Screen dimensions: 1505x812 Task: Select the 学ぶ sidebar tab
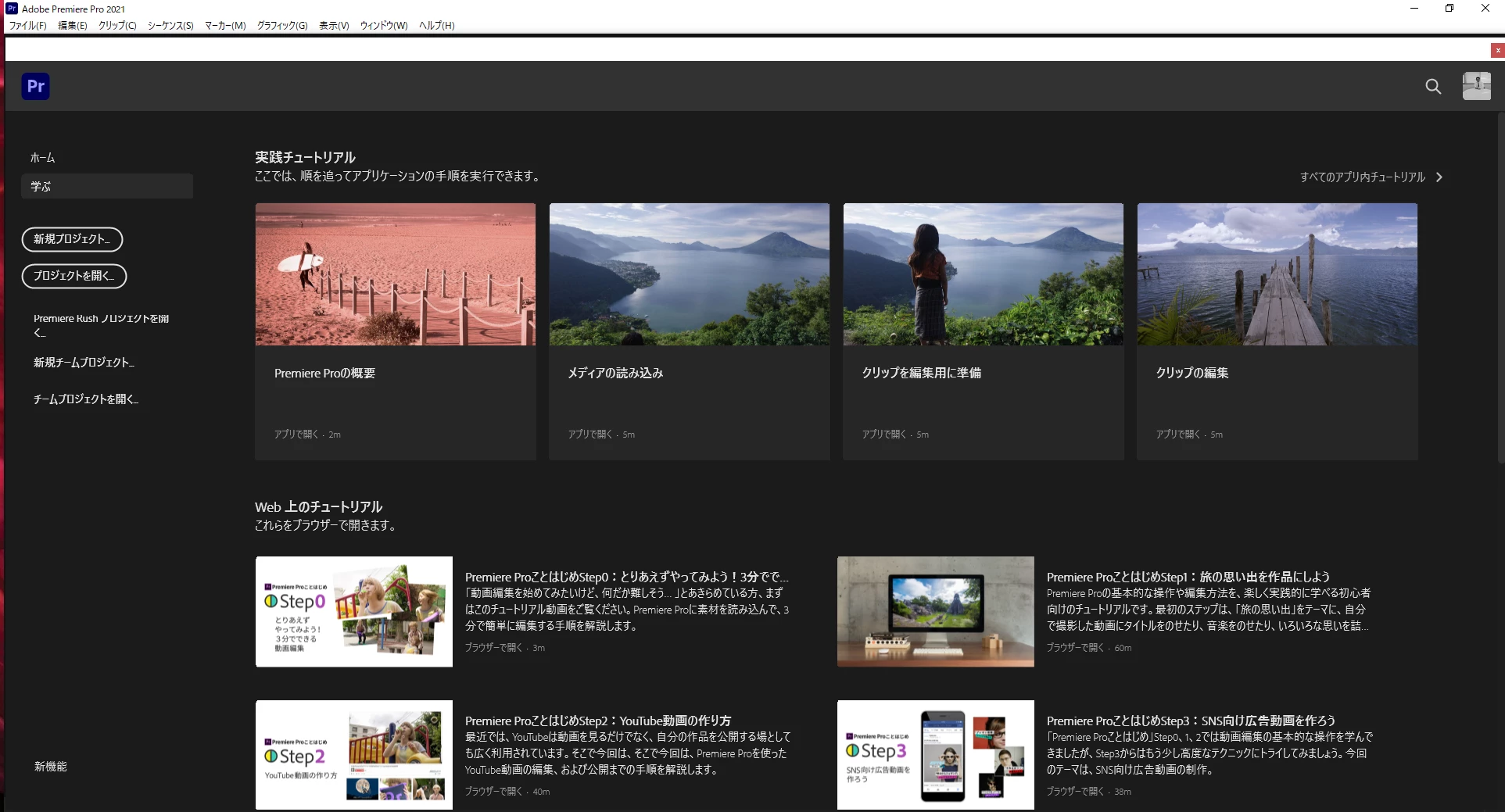click(x=107, y=186)
